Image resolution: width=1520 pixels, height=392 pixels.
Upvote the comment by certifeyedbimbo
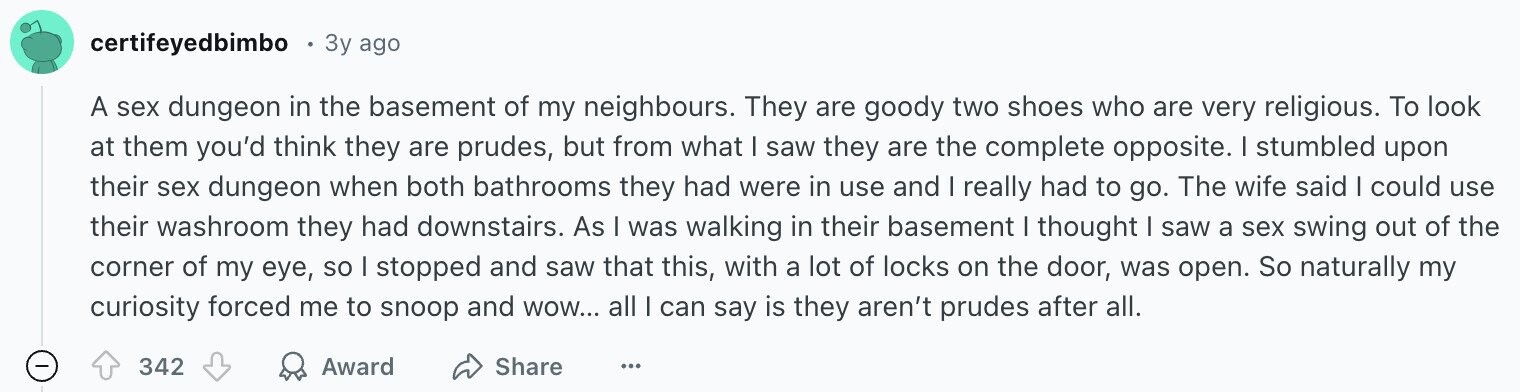106,367
